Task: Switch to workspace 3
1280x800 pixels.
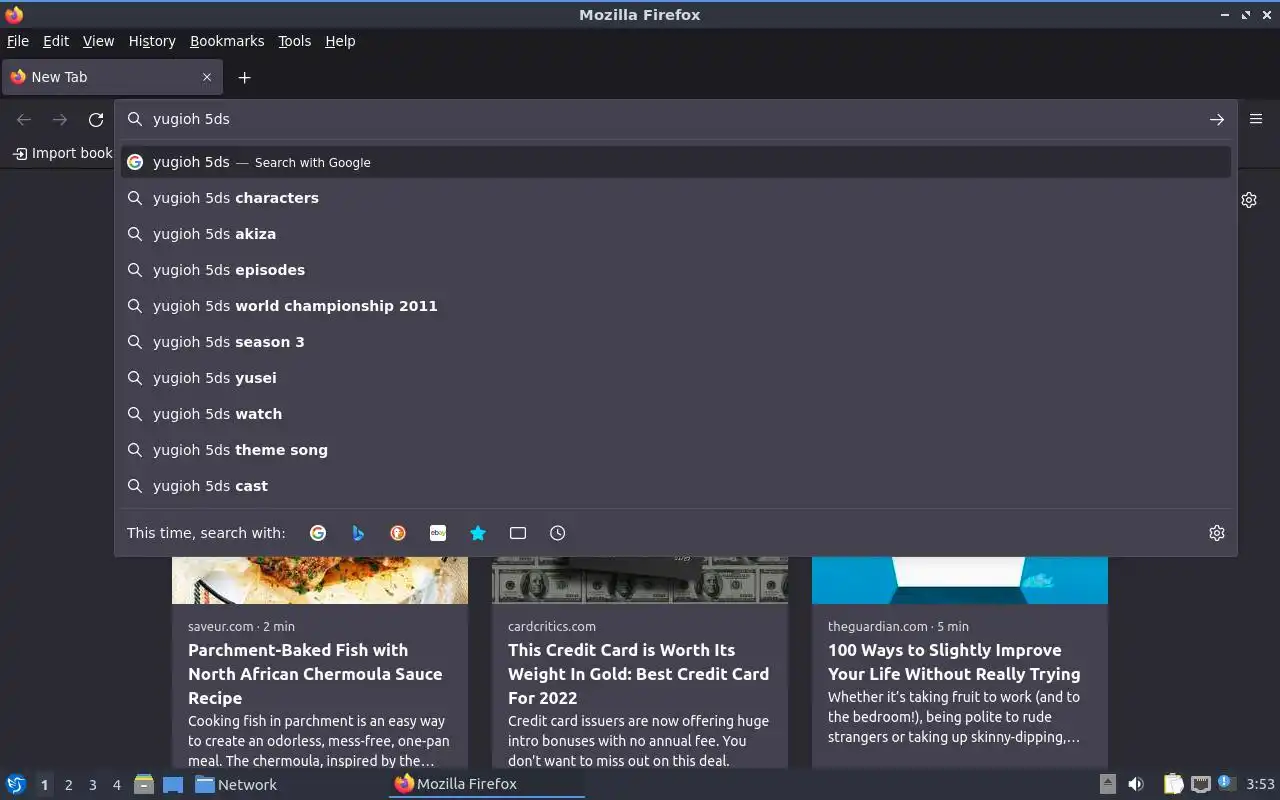Action: pyautogui.click(x=92, y=785)
